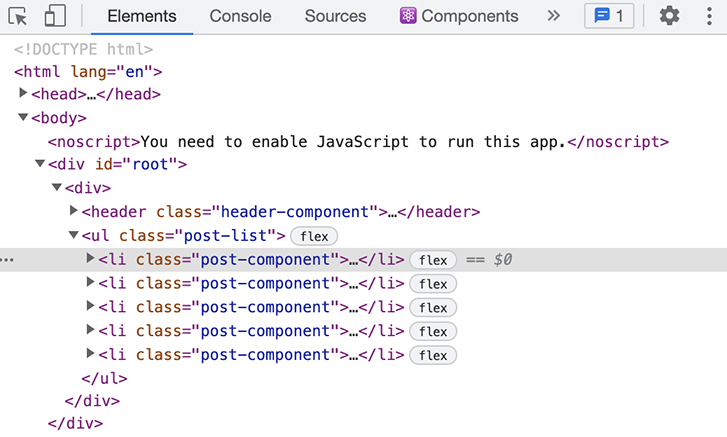Image resolution: width=727 pixels, height=437 pixels.
Task: Expand the head element node
Action: [x=24, y=94]
